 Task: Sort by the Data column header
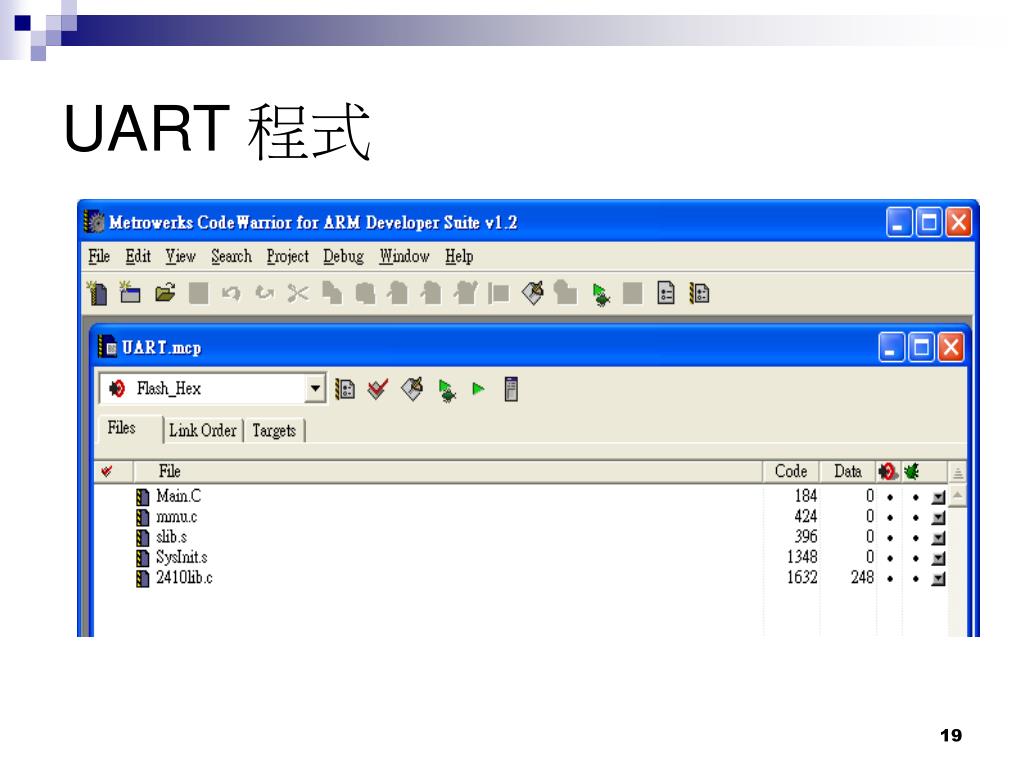[x=848, y=472]
